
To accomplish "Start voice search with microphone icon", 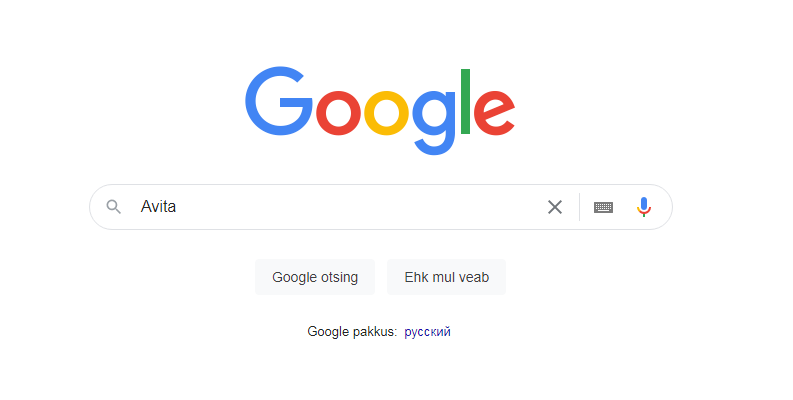I will click(644, 207).
